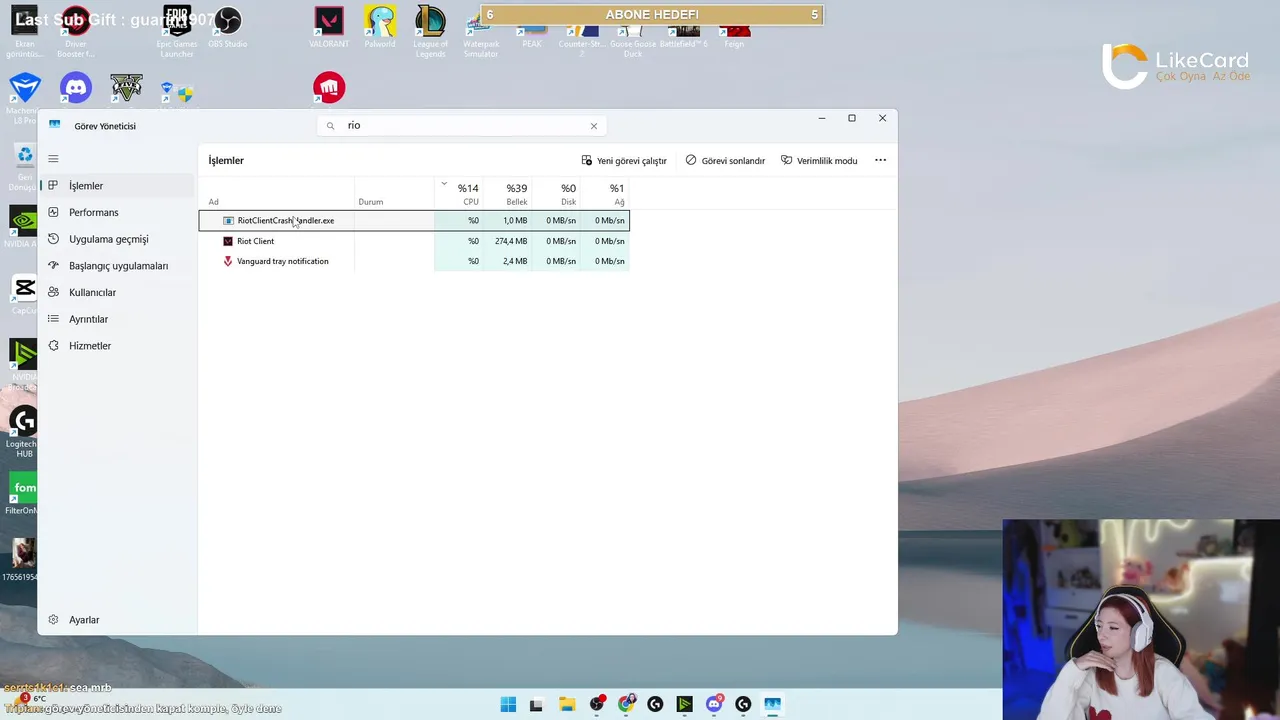Click Yeni görevi çalıştır button

[624, 160]
